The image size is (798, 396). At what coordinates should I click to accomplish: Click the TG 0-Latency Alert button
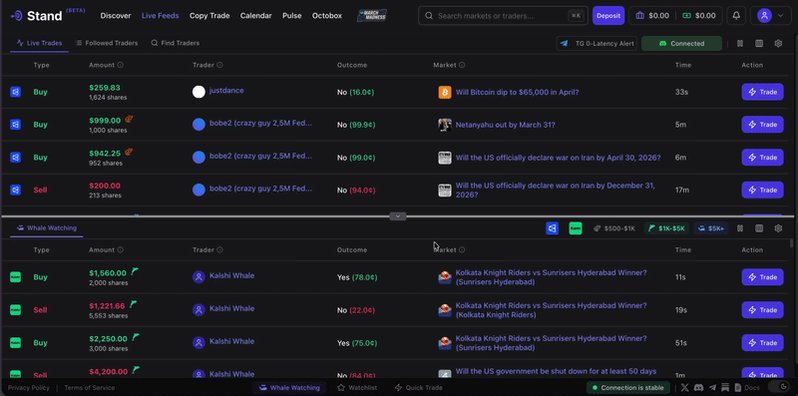596,43
